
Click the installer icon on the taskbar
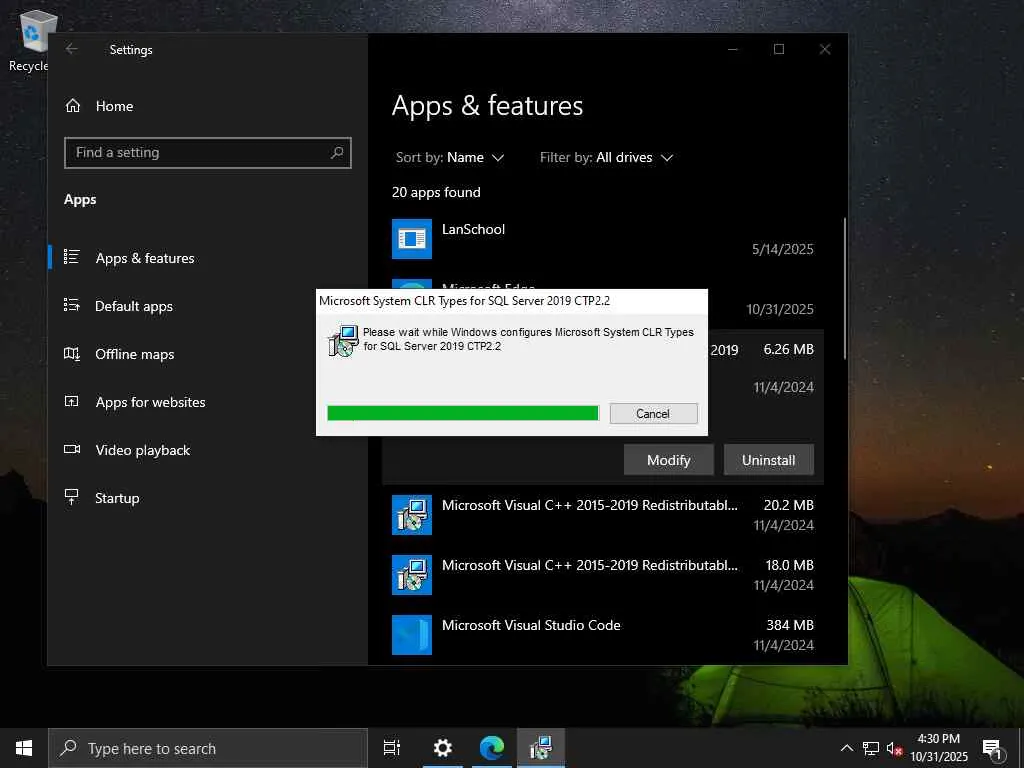(x=541, y=748)
